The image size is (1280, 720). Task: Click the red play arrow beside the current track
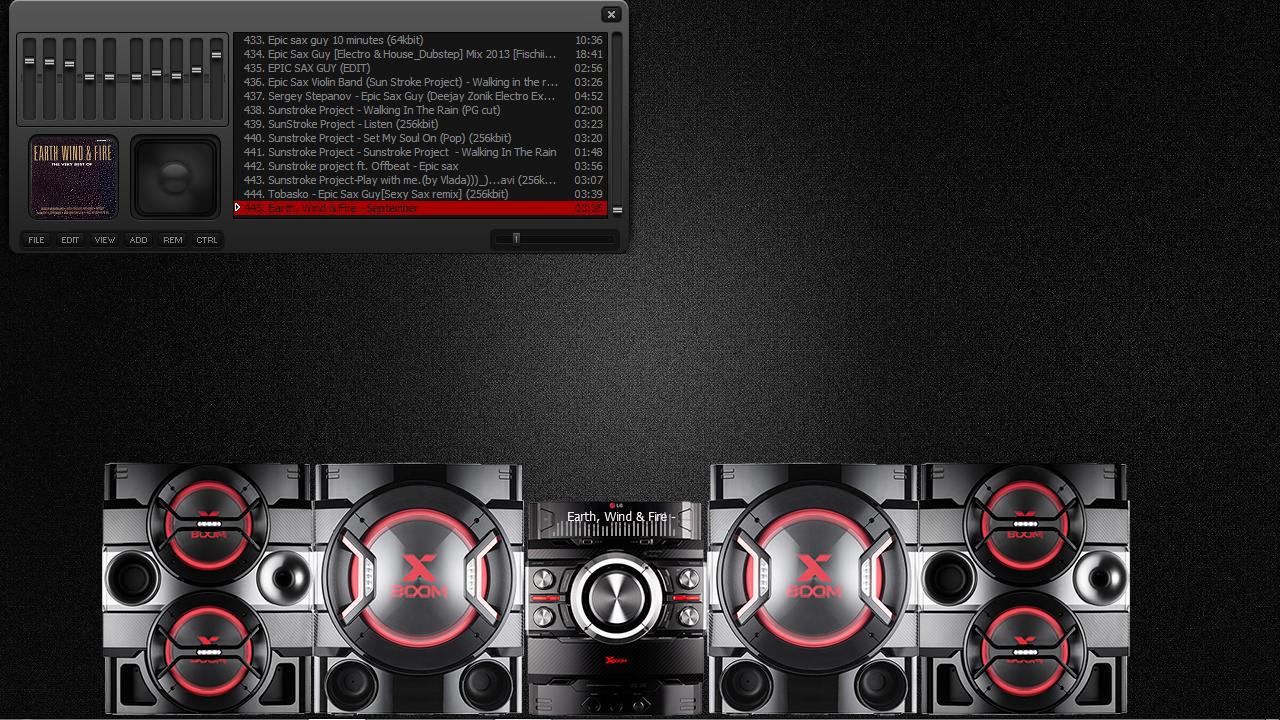(238, 208)
